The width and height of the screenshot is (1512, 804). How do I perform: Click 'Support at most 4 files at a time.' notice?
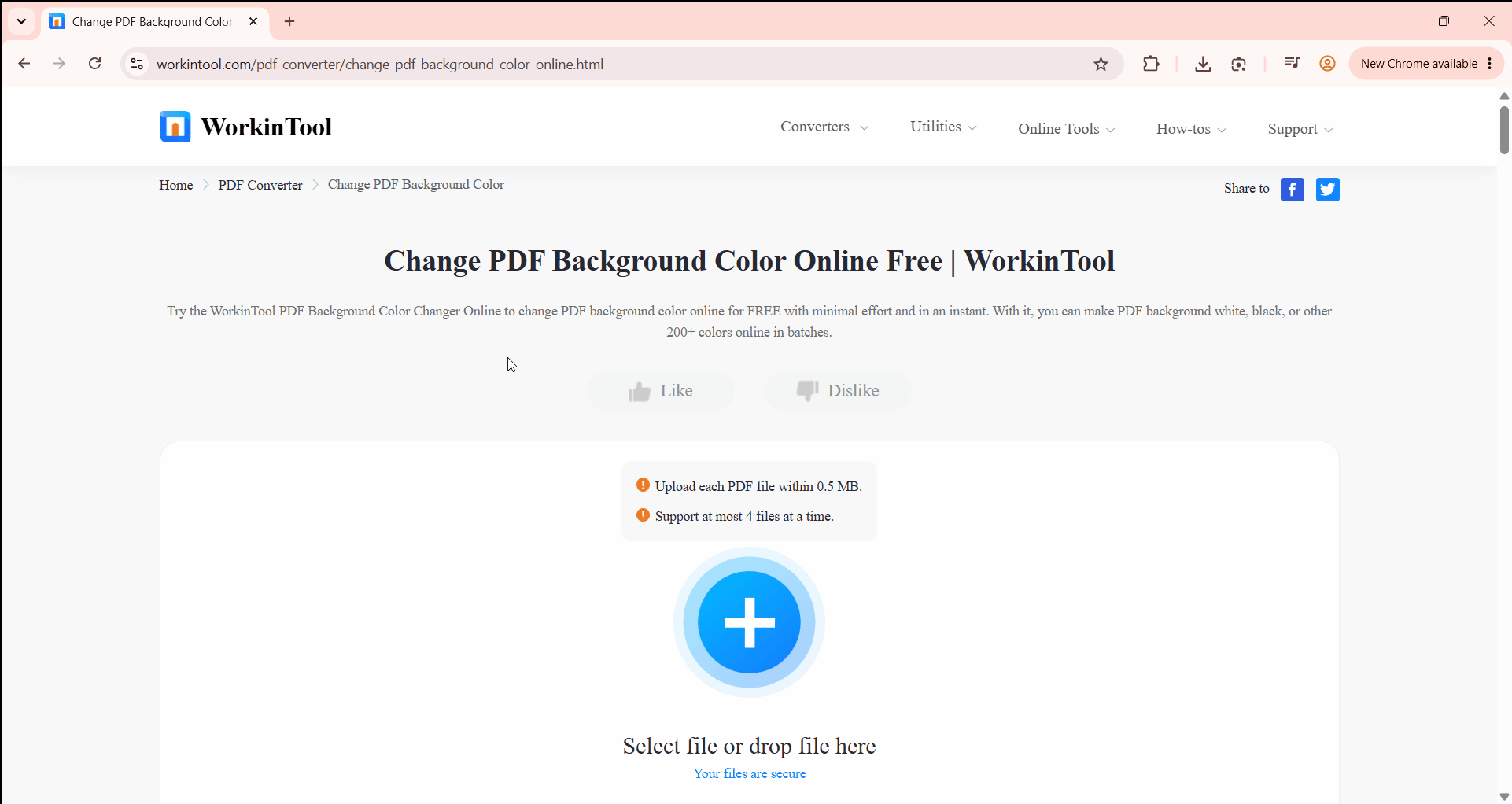point(744,516)
